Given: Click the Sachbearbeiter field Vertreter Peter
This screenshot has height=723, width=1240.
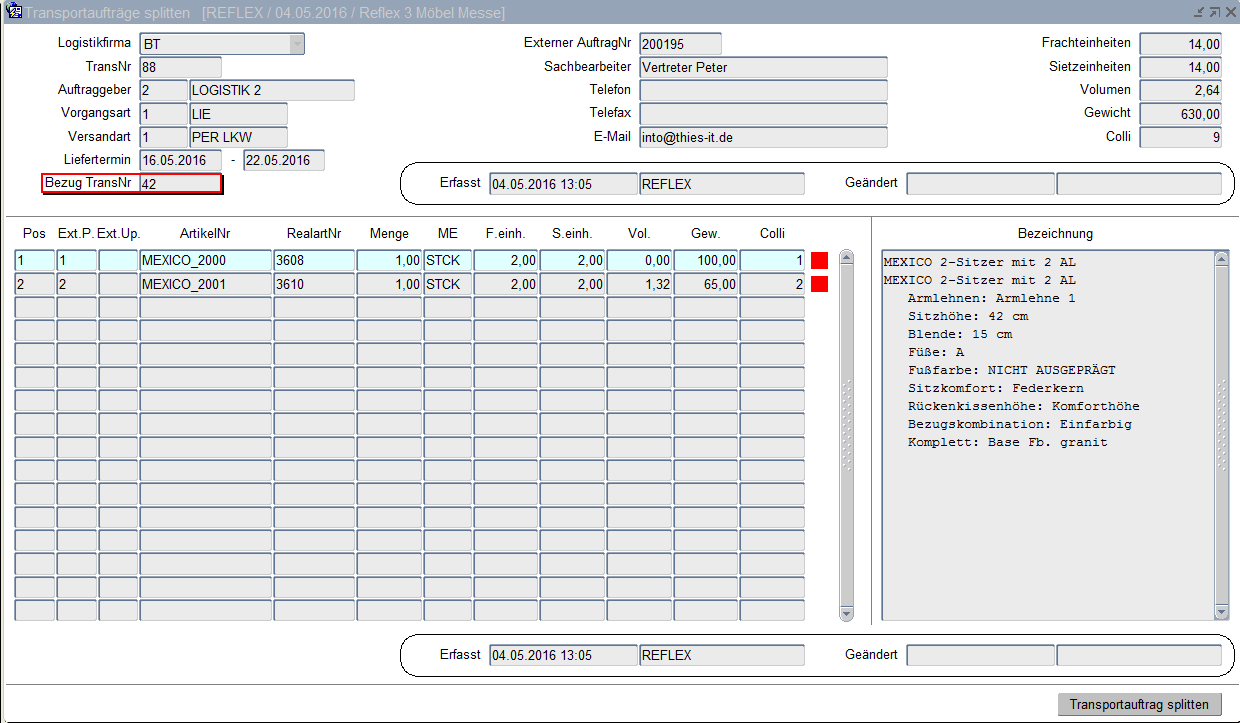Looking at the screenshot, I should 763,67.
